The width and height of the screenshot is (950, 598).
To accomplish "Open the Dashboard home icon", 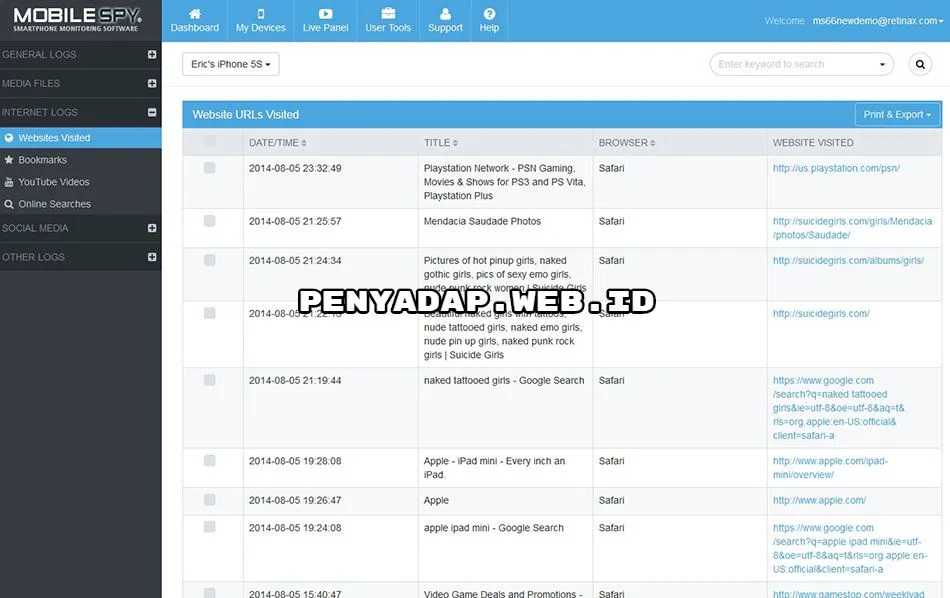I will click(194, 13).
